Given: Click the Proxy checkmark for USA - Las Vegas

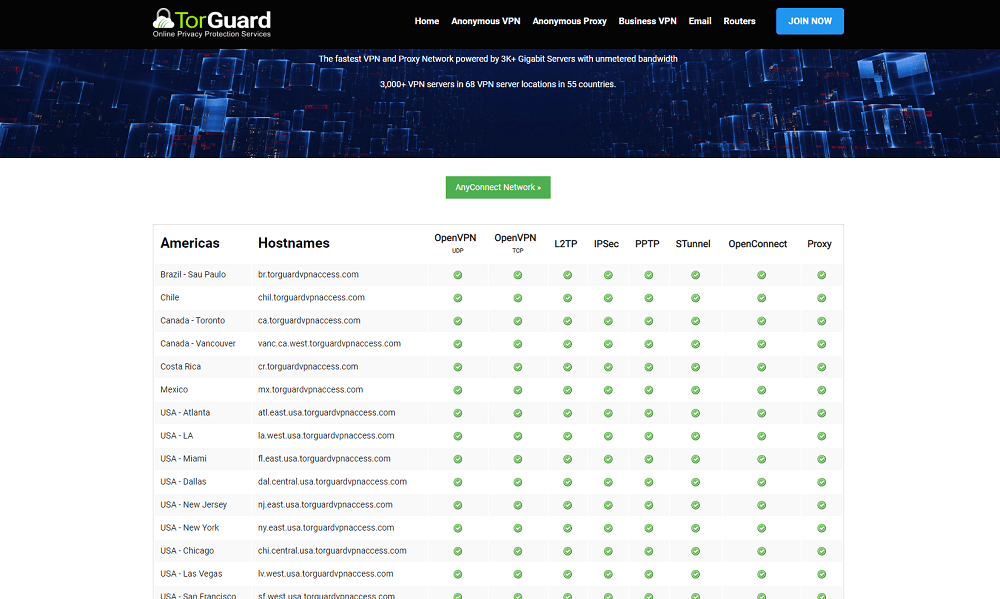Looking at the screenshot, I should (821, 573).
